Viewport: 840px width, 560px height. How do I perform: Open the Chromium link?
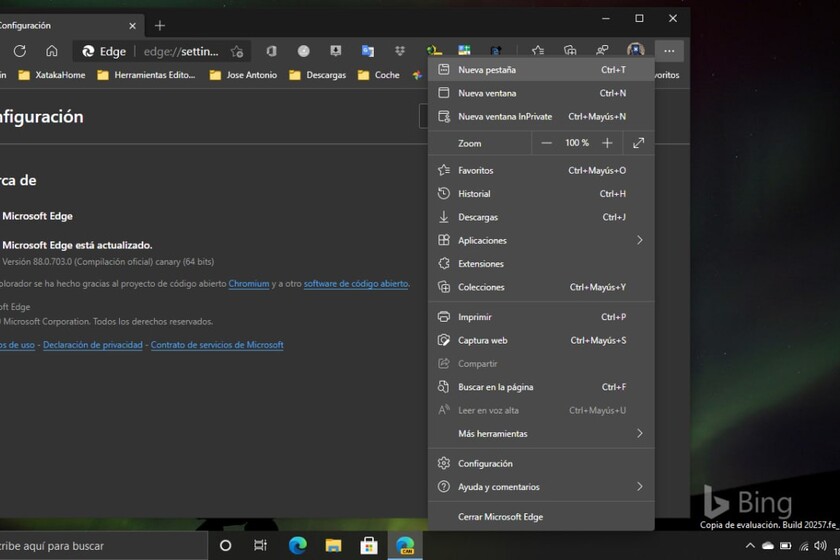[x=249, y=284]
